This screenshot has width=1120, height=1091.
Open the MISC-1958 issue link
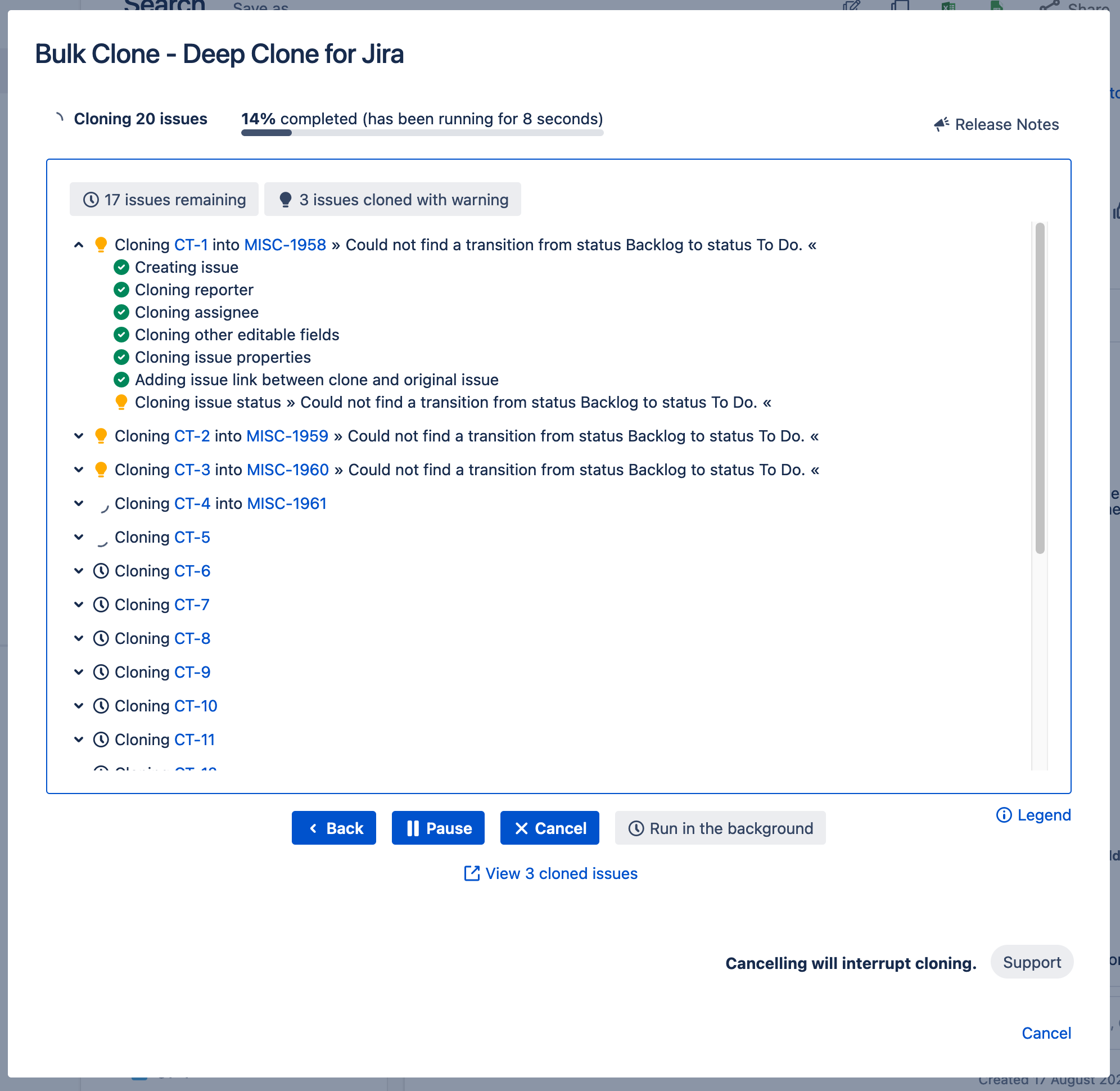pyautogui.click(x=284, y=244)
